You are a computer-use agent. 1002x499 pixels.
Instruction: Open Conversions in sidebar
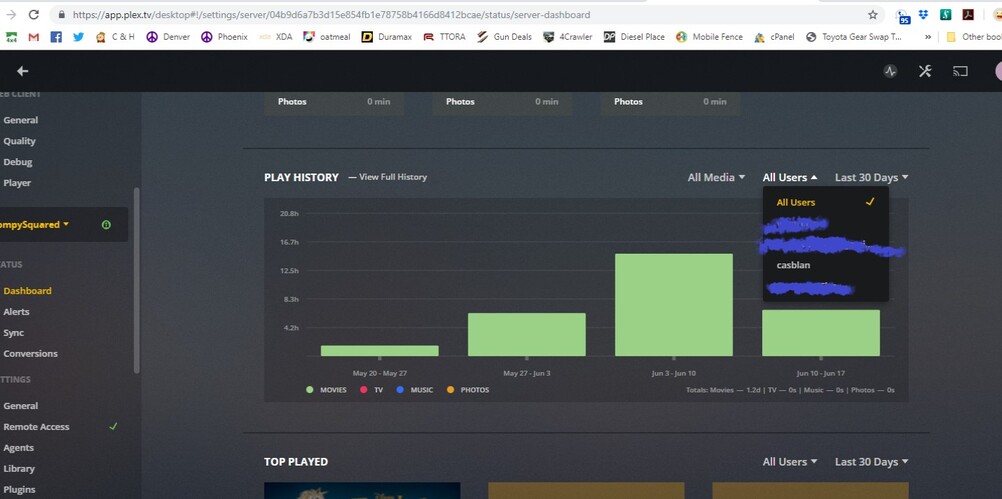[30, 353]
